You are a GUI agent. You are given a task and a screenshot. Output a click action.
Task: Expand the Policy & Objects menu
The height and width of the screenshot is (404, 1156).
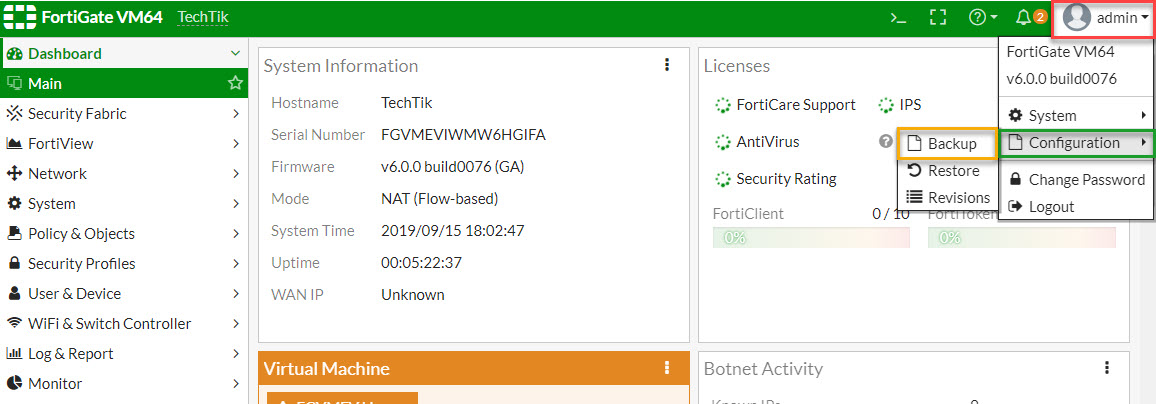point(124,234)
